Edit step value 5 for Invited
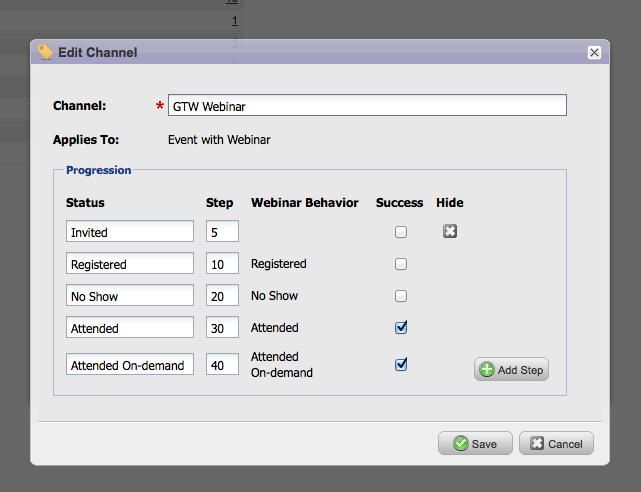 point(222,232)
